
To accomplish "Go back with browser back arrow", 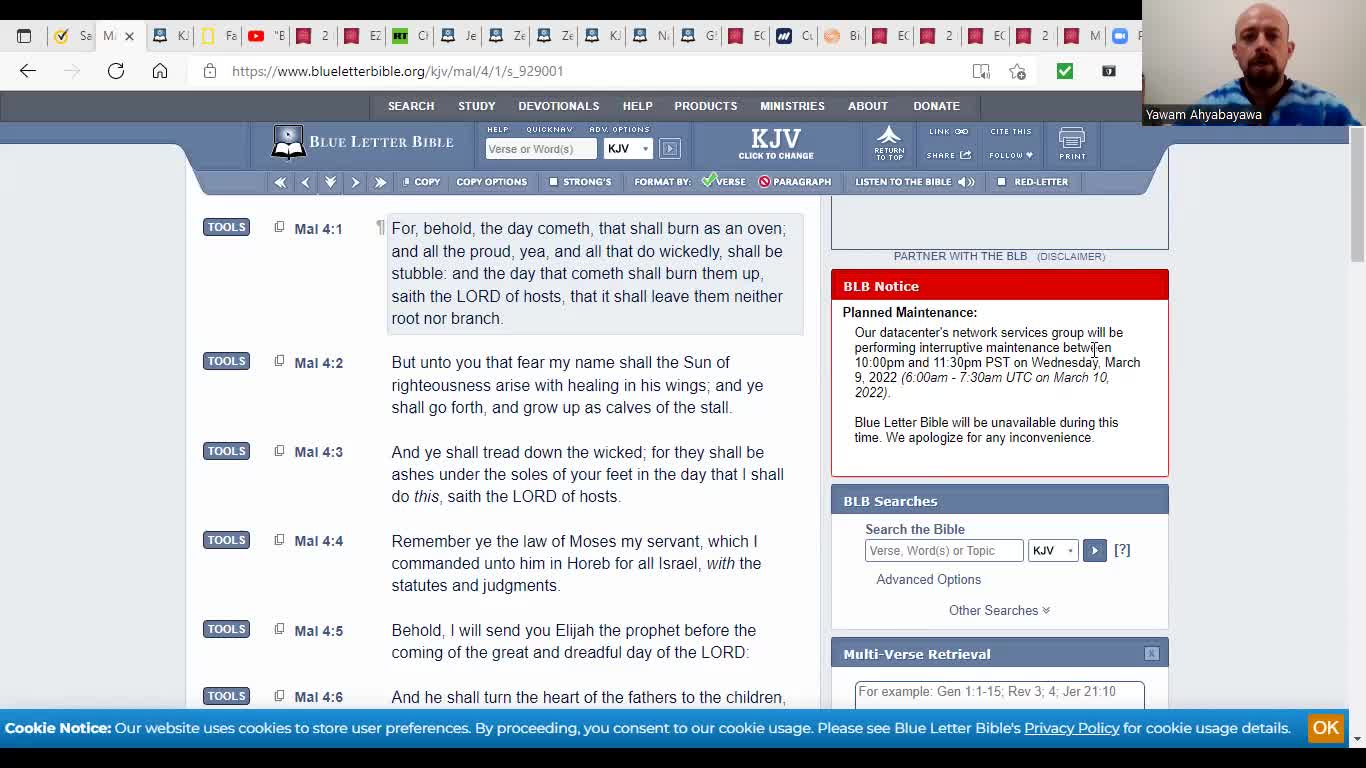I will coord(28,71).
